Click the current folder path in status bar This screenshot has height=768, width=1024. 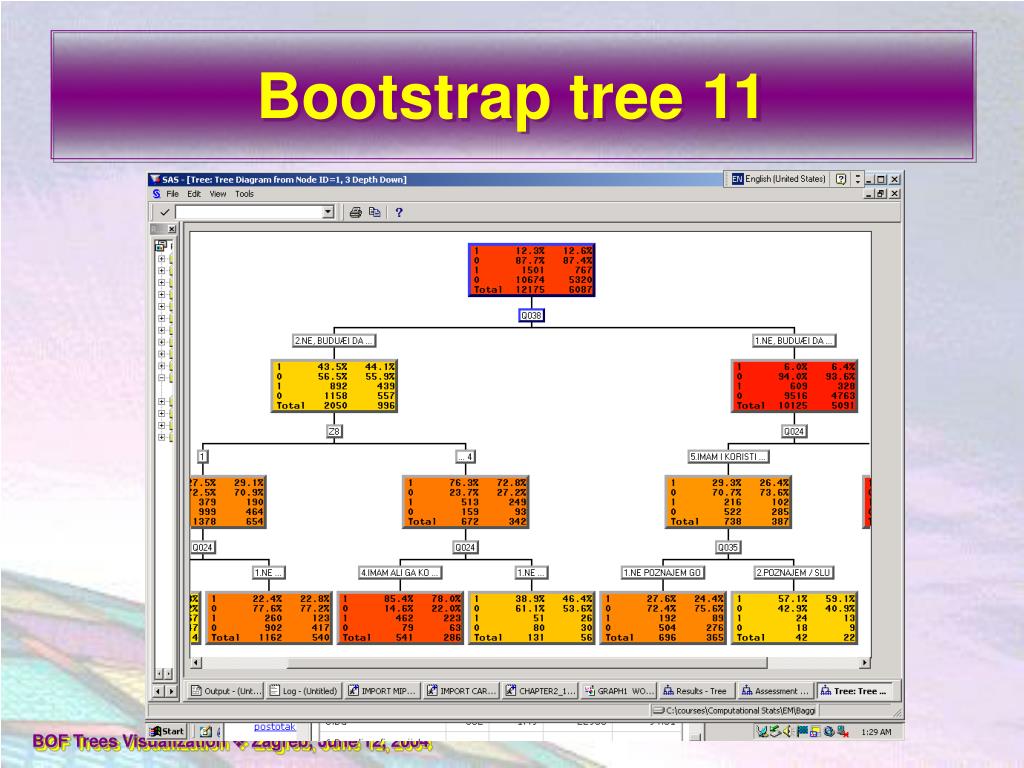[x=734, y=711]
